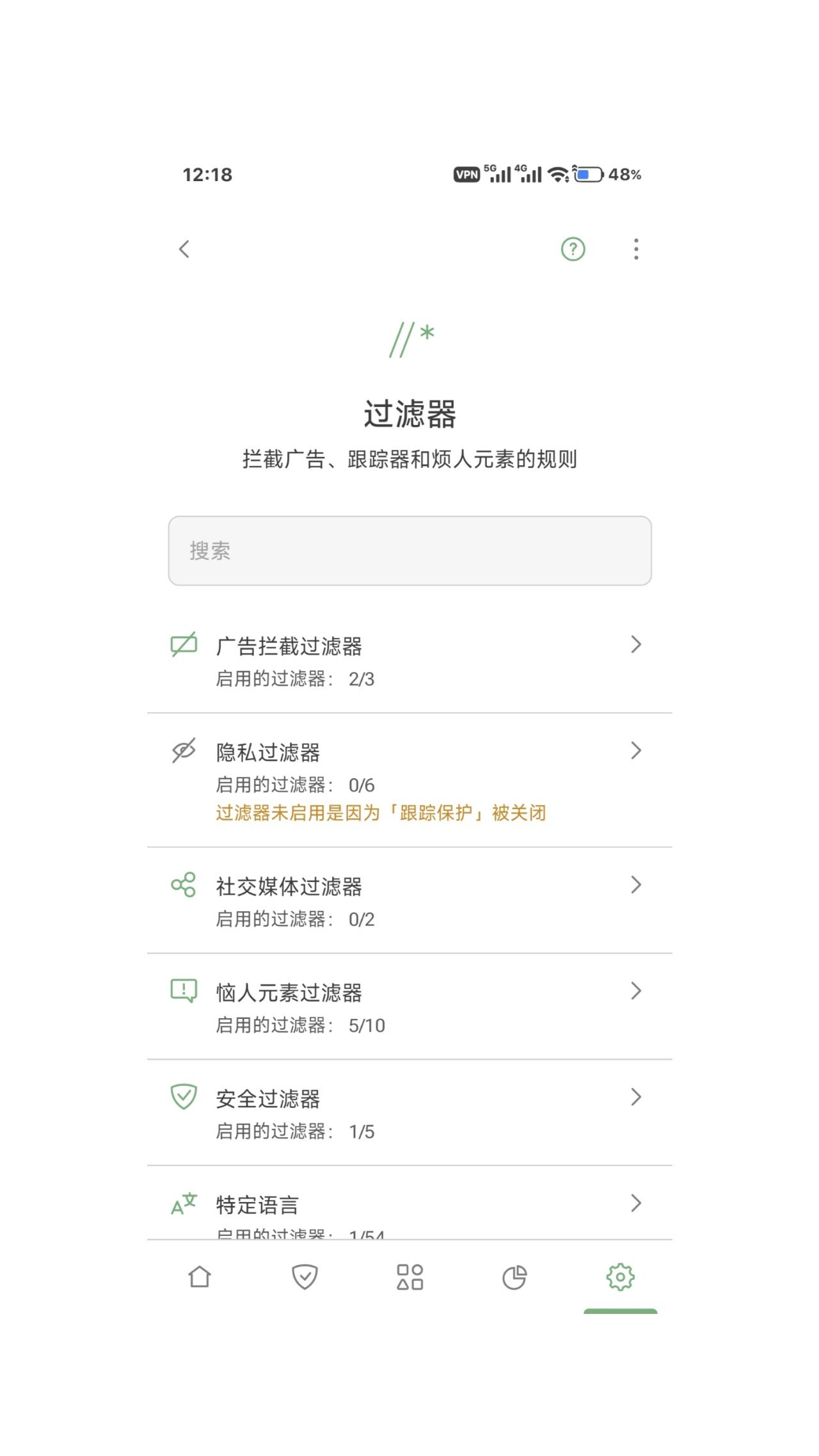Tap the language-specific translate icon
Viewport: 819px width, 1456px height.
click(184, 1204)
